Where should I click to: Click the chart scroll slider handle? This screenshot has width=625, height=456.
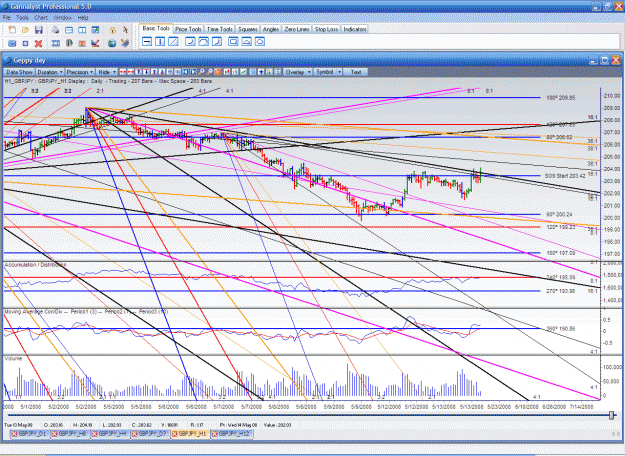tap(611, 416)
